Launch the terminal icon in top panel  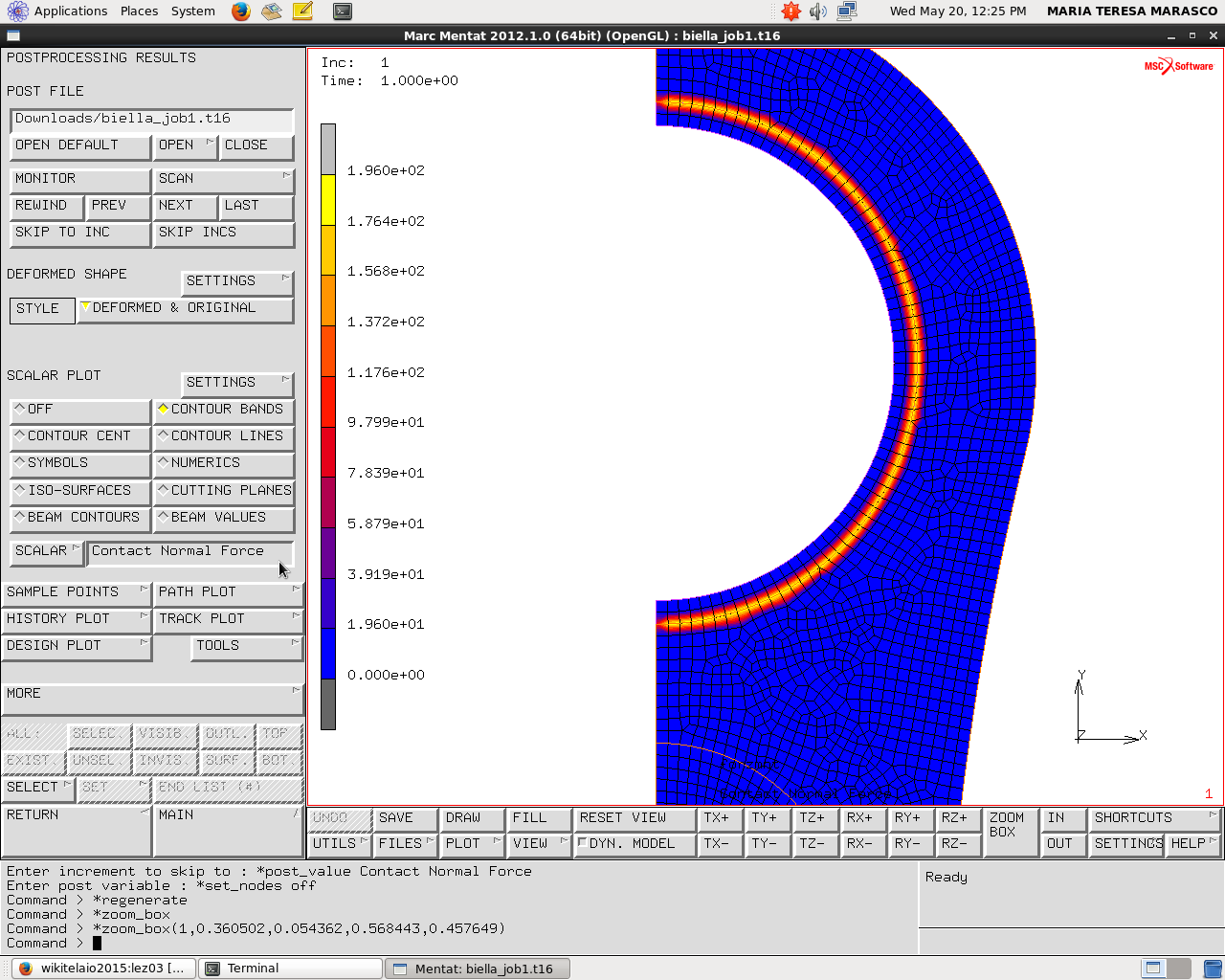(342, 11)
